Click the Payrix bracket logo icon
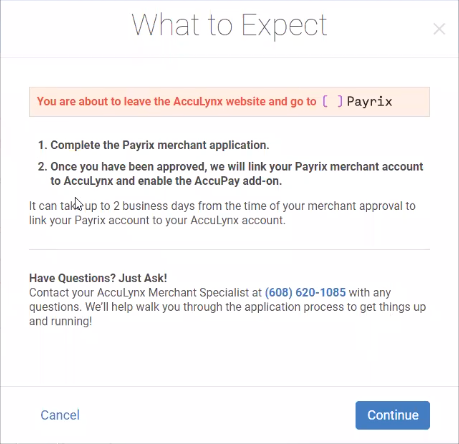The width and height of the screenshot is (459, 444). (x=332, y=101)
